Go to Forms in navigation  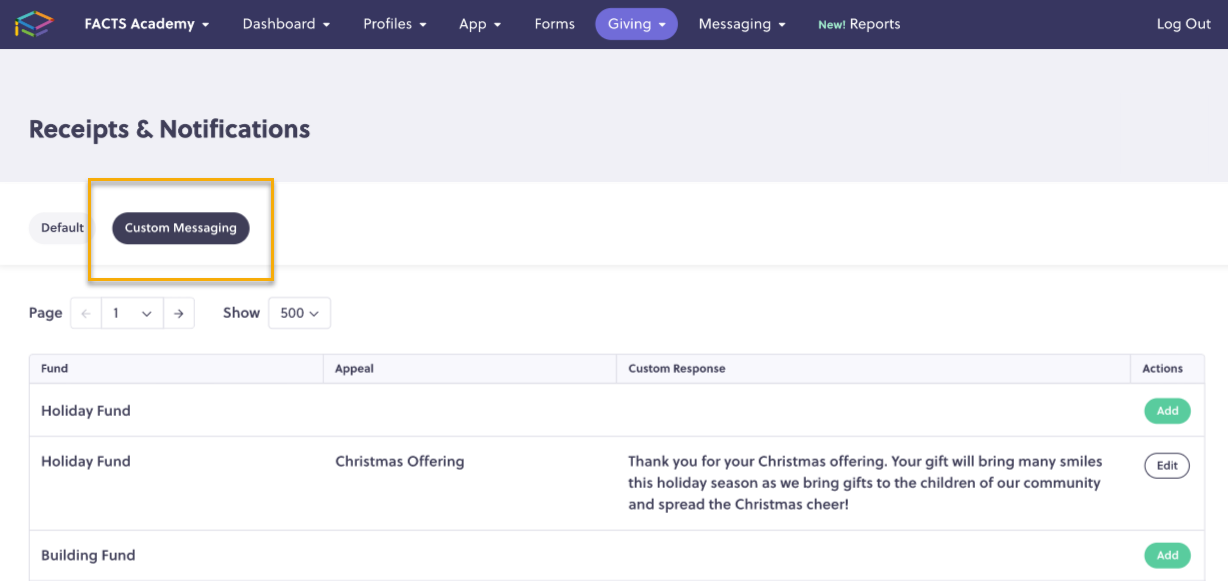click(x=555, y=24)
